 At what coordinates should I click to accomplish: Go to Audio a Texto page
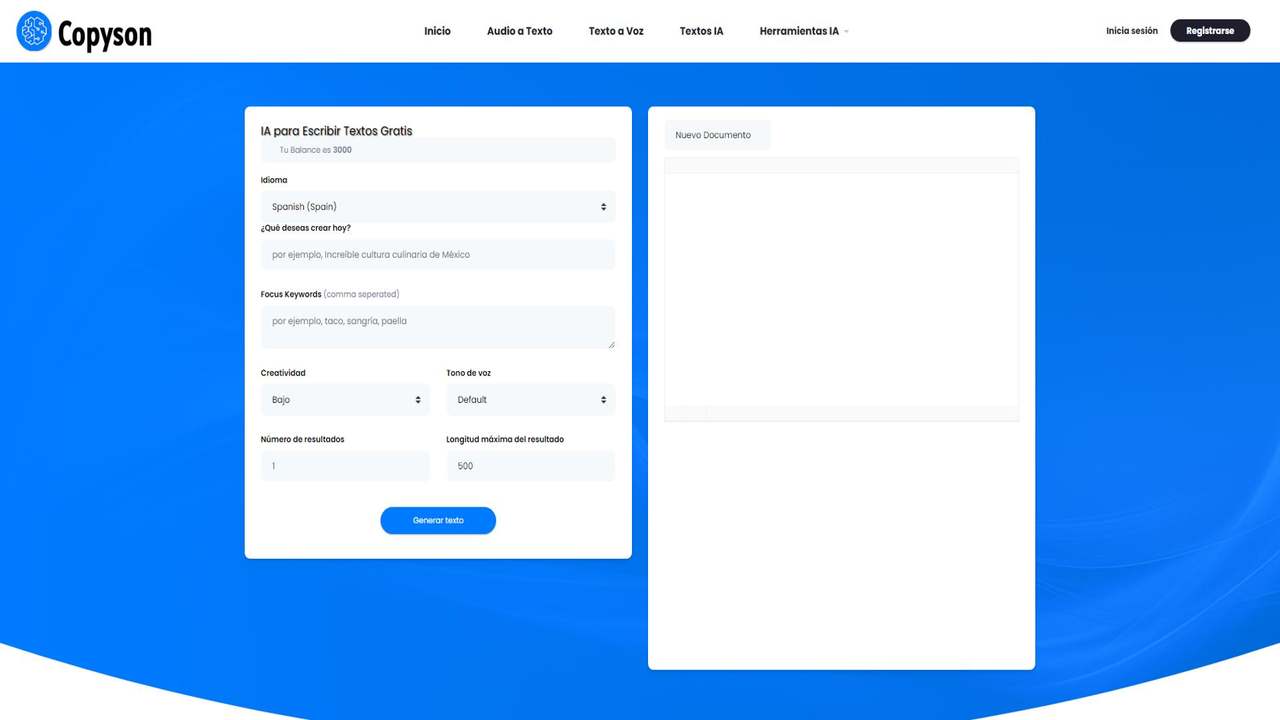(519, 31)
